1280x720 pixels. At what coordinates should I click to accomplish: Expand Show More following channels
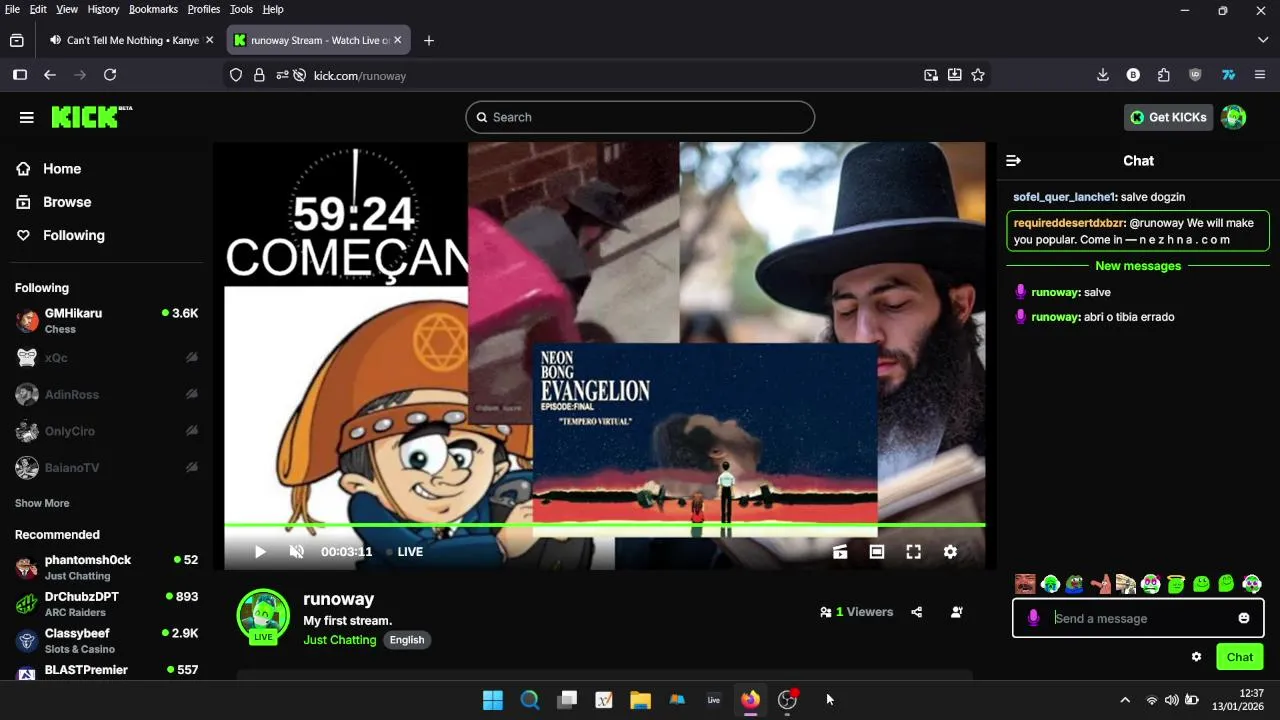click(x=42, y=503)
